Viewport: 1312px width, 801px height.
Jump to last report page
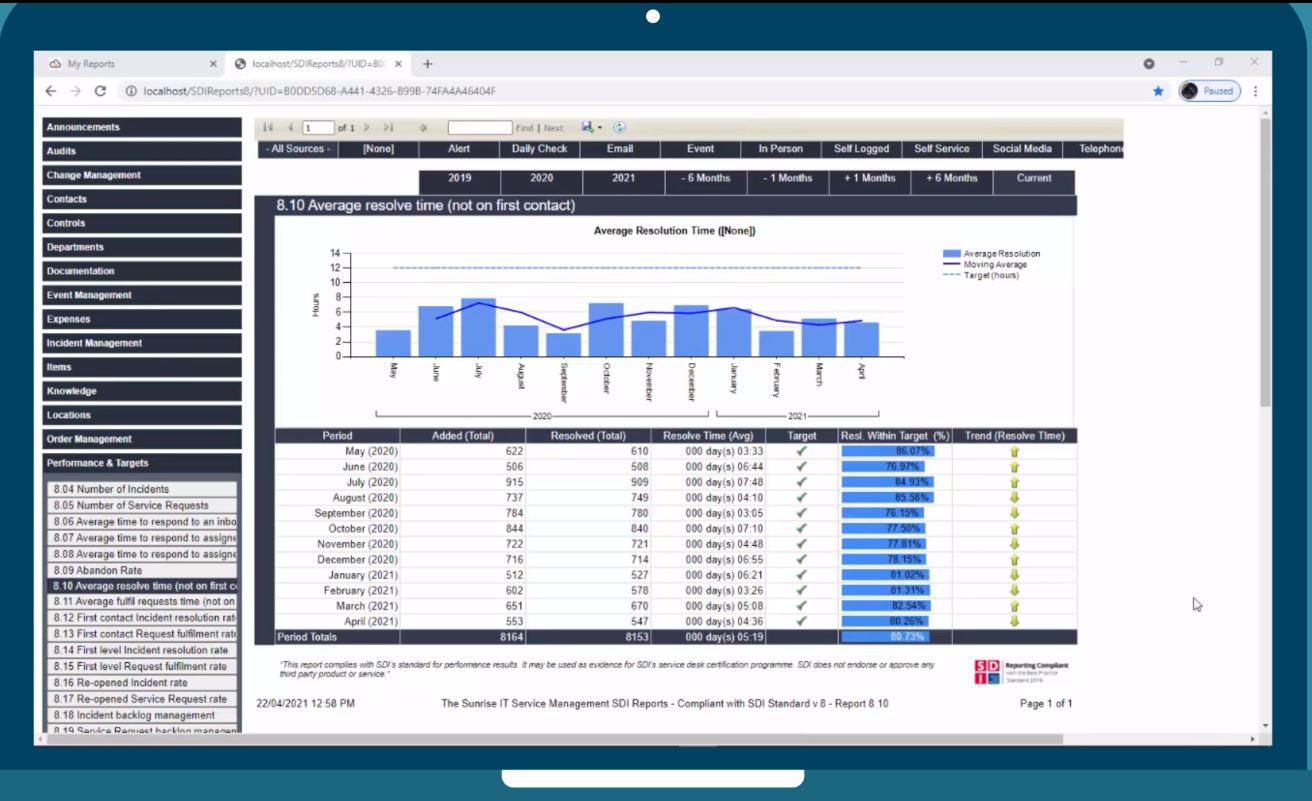point(388,128)
